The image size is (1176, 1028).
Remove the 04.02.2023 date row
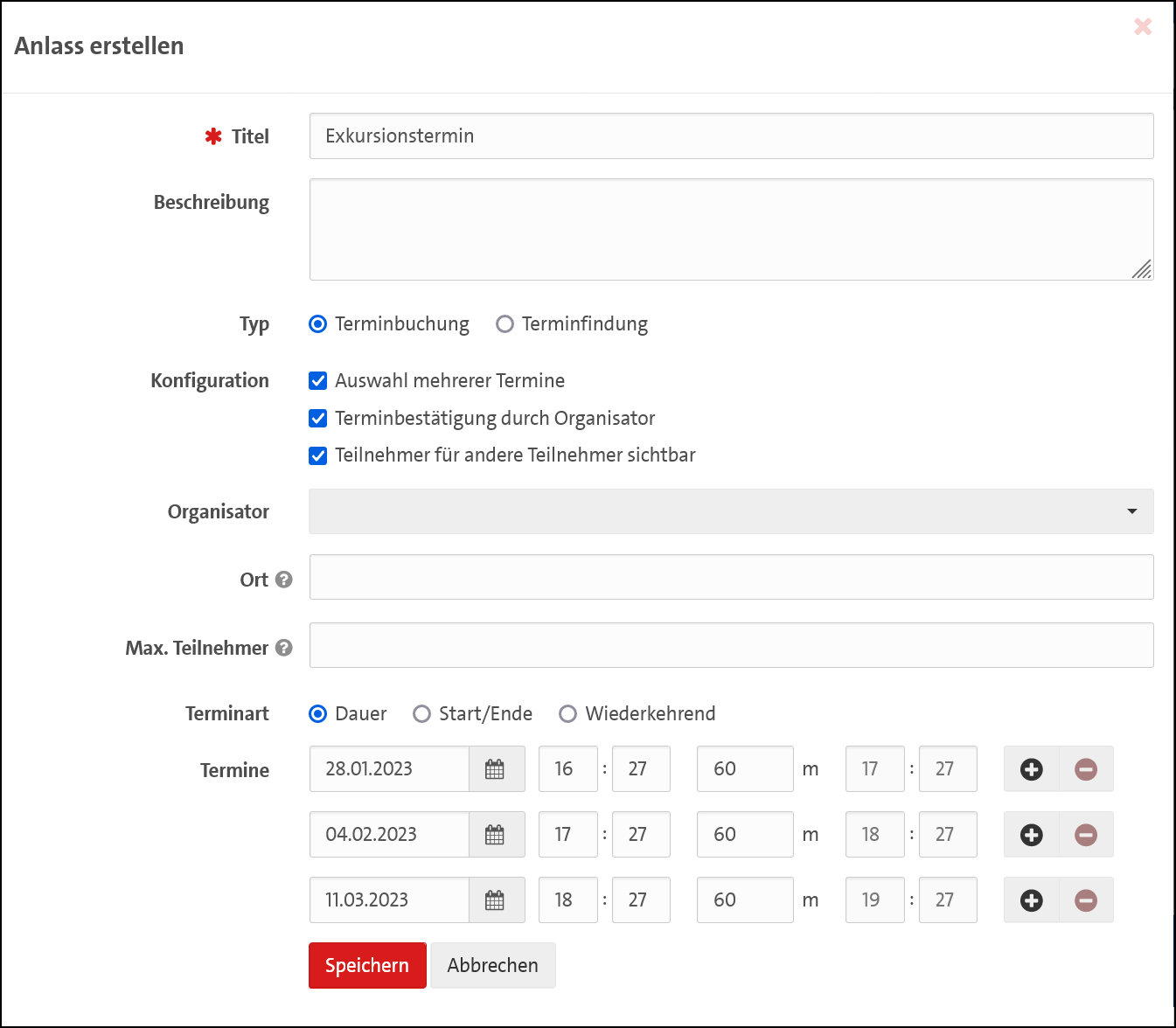(x=1086, y=835)
